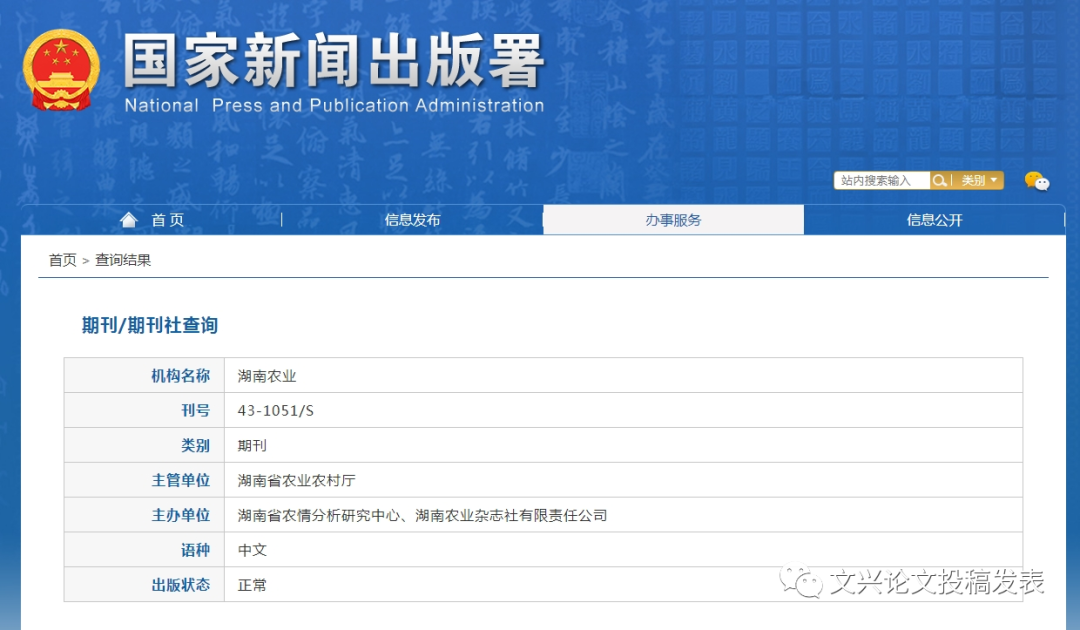Click the 正常 publication status value
The height and width of the screenshot is (630, 1080).
(x=252, y=585)
